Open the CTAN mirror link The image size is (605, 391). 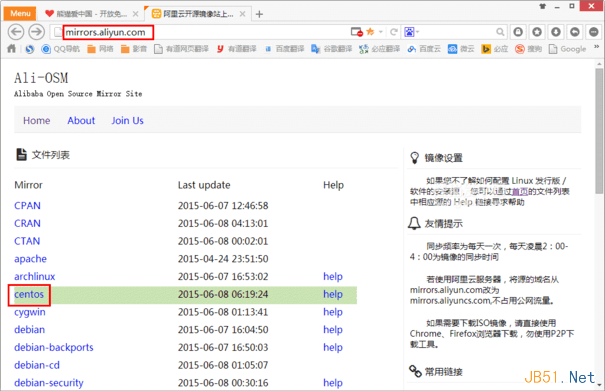(27, 241)
